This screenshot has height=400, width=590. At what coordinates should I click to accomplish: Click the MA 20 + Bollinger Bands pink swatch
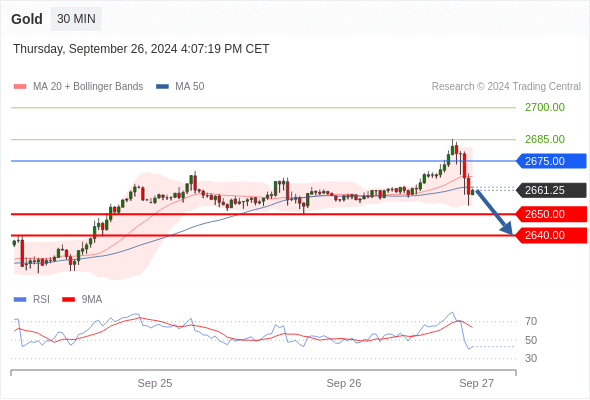point(20,87)
